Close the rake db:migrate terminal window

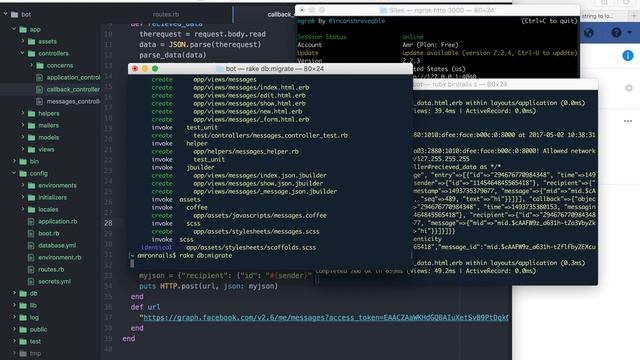pos(135,69)
